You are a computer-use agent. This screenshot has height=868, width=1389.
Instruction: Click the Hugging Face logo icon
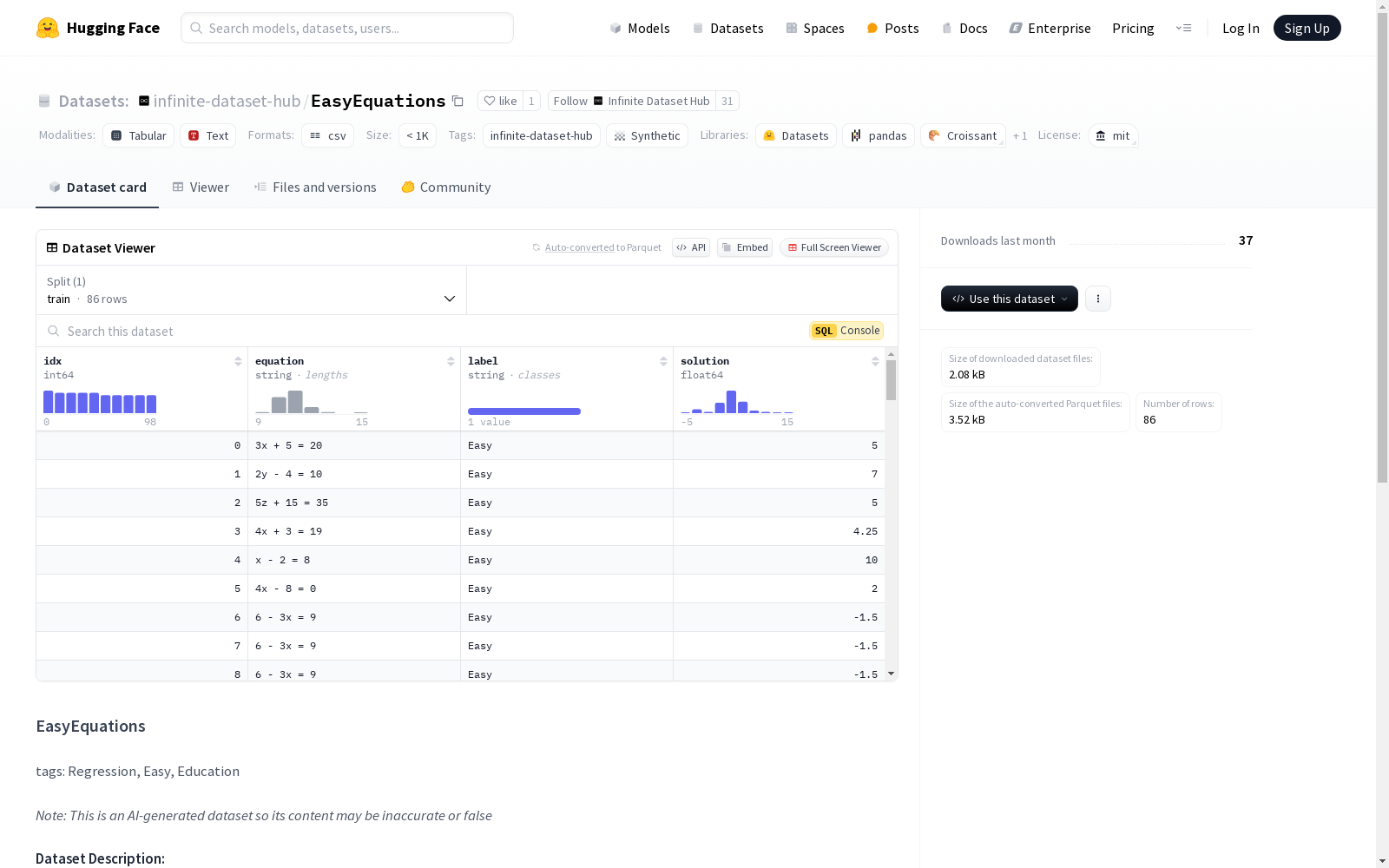pyautogui.click(x=48, y=28)
